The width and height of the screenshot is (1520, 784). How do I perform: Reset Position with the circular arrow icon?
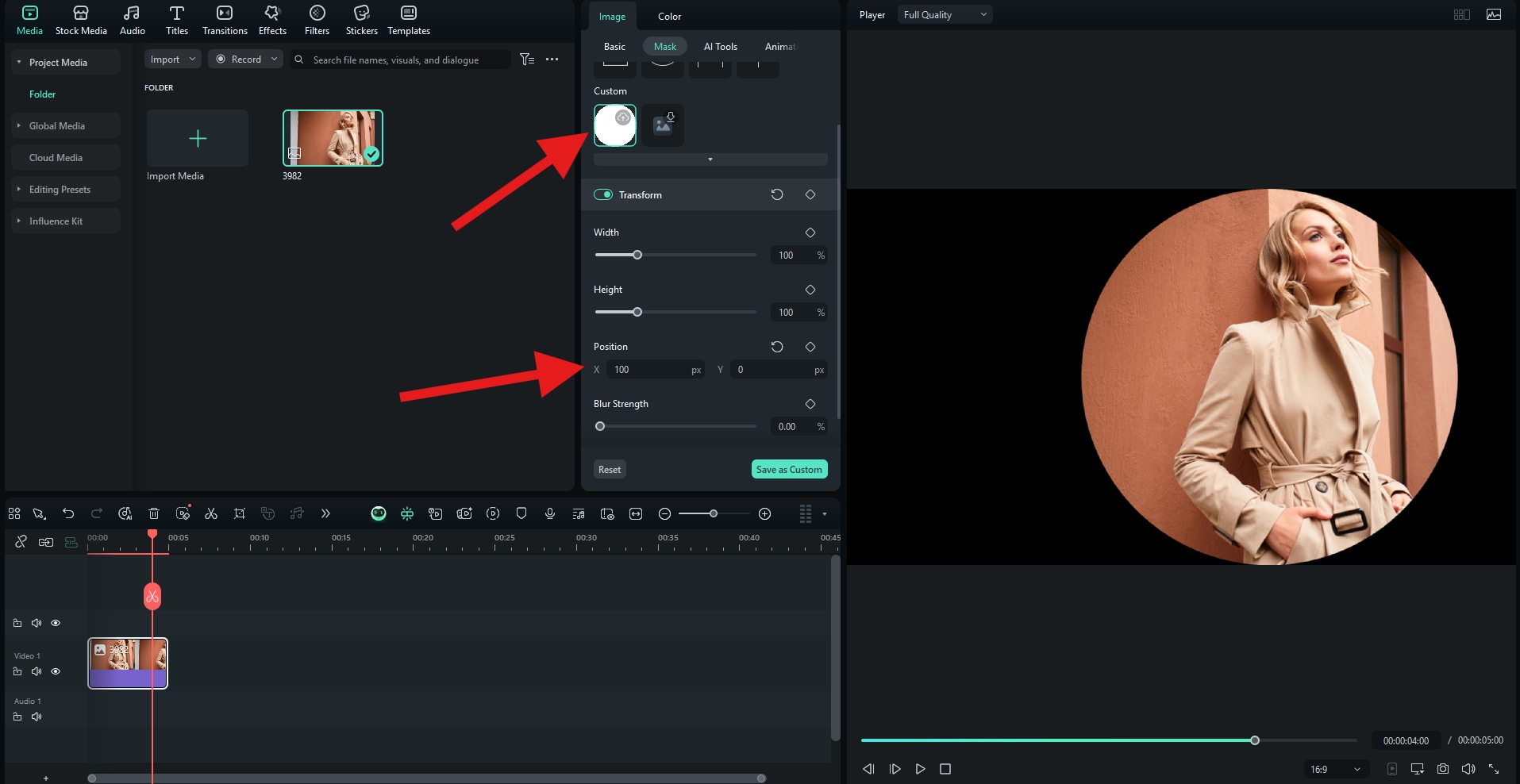(x=777, y=347)
